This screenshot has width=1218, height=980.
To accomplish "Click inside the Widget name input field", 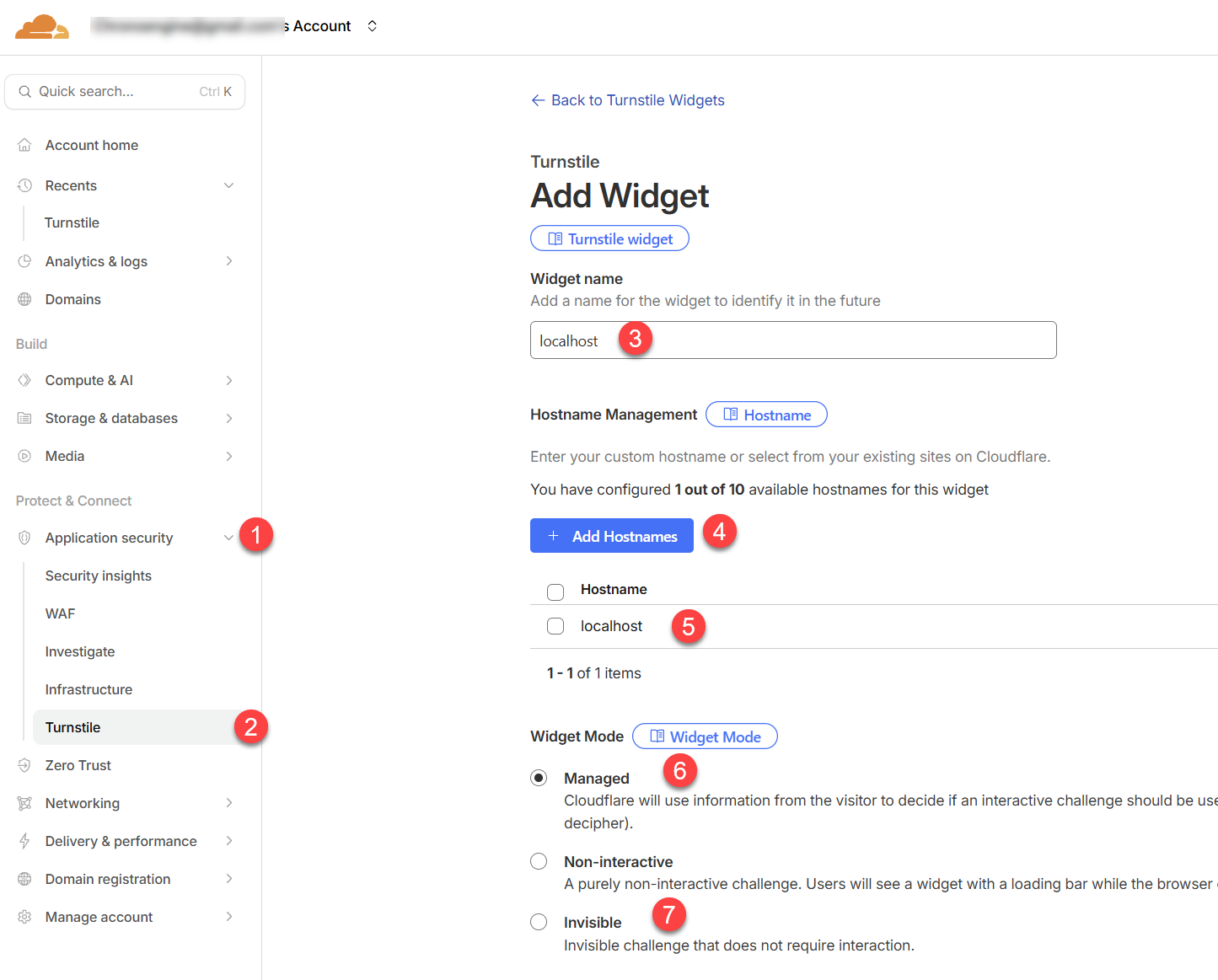I will pos(792,340).
